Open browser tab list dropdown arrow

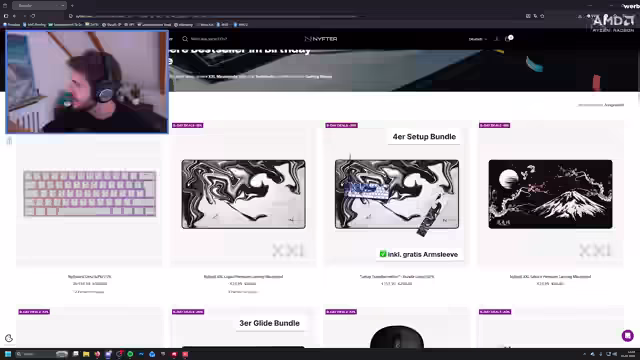[x=62, y=6]
